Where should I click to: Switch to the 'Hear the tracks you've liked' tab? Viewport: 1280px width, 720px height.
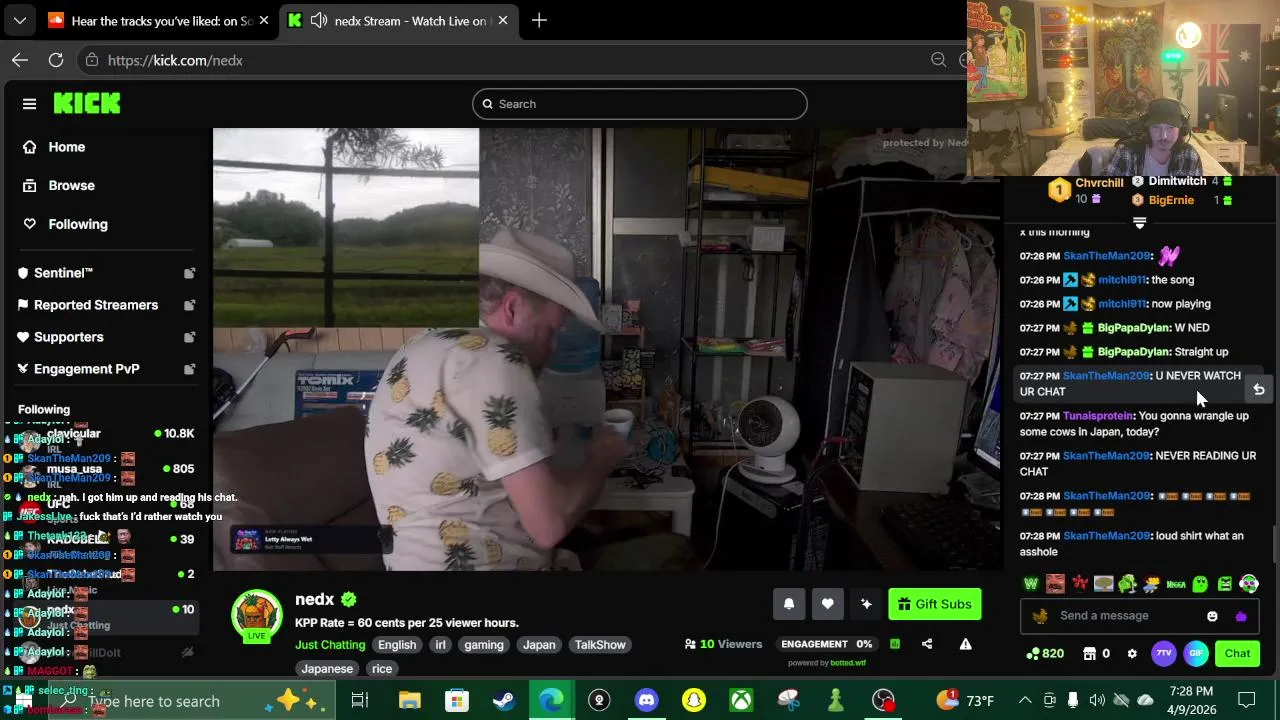coord(158,20)
